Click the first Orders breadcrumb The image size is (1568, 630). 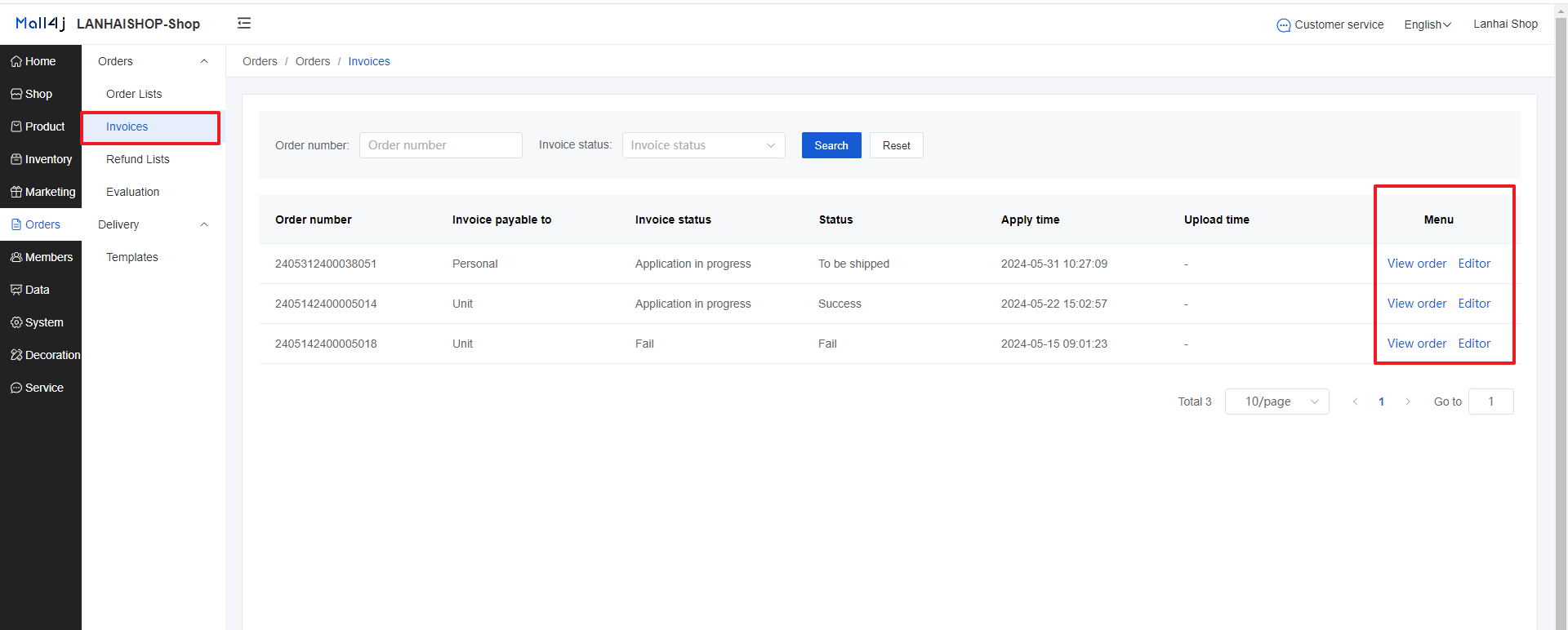[x=260, y=61]
